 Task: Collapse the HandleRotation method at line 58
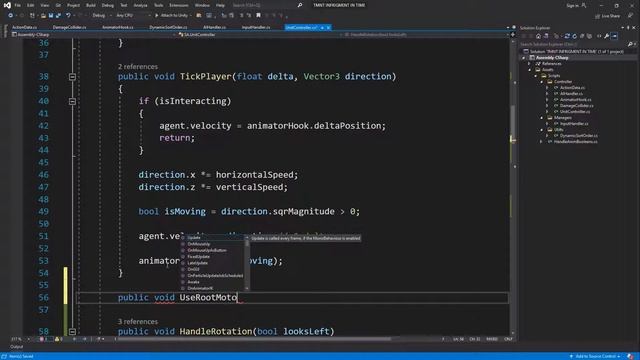point(72,331)
